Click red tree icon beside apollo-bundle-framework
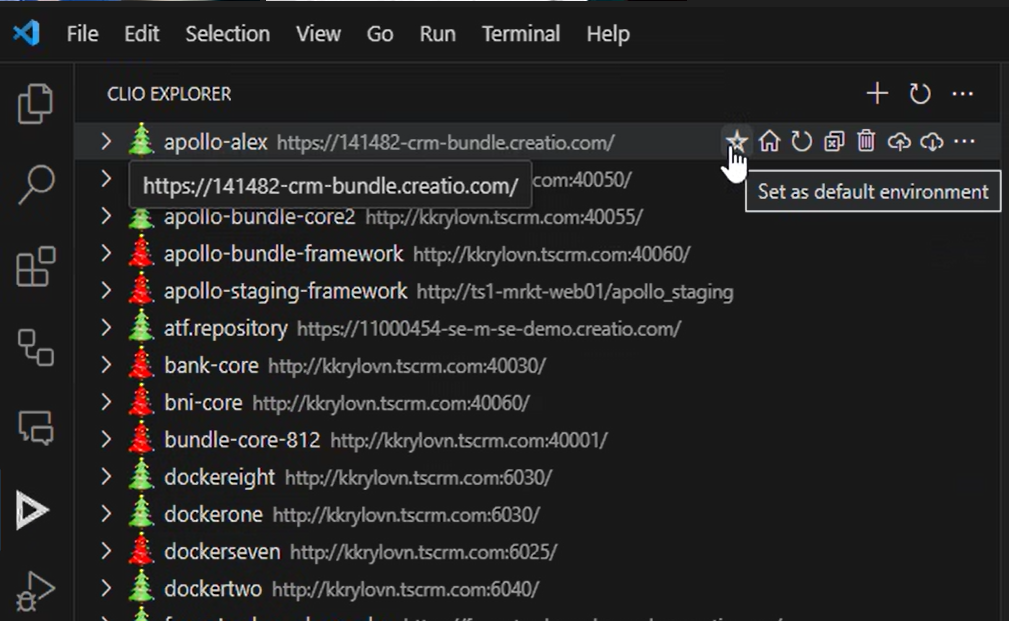Image resolution: width=1009 pixels, height=621 pixels. [141, 254]
